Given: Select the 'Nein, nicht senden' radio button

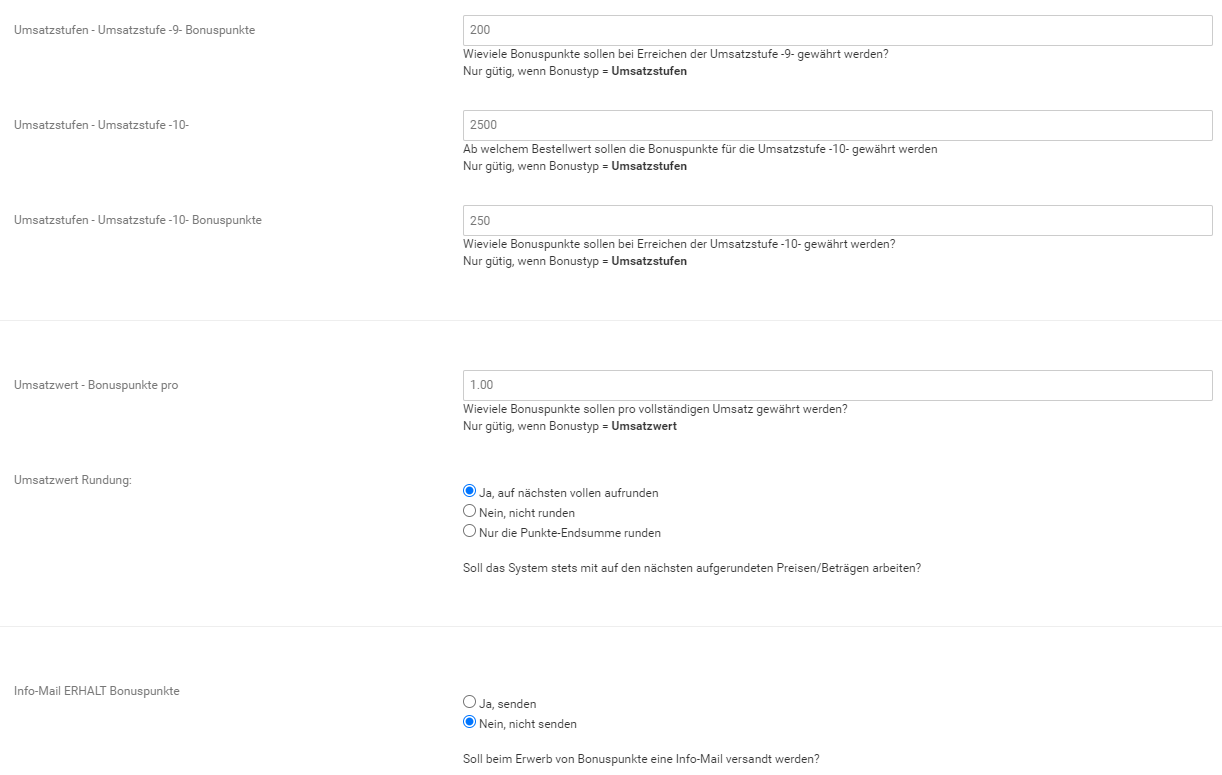Looking at the screenshot, I should coord(470,722).
